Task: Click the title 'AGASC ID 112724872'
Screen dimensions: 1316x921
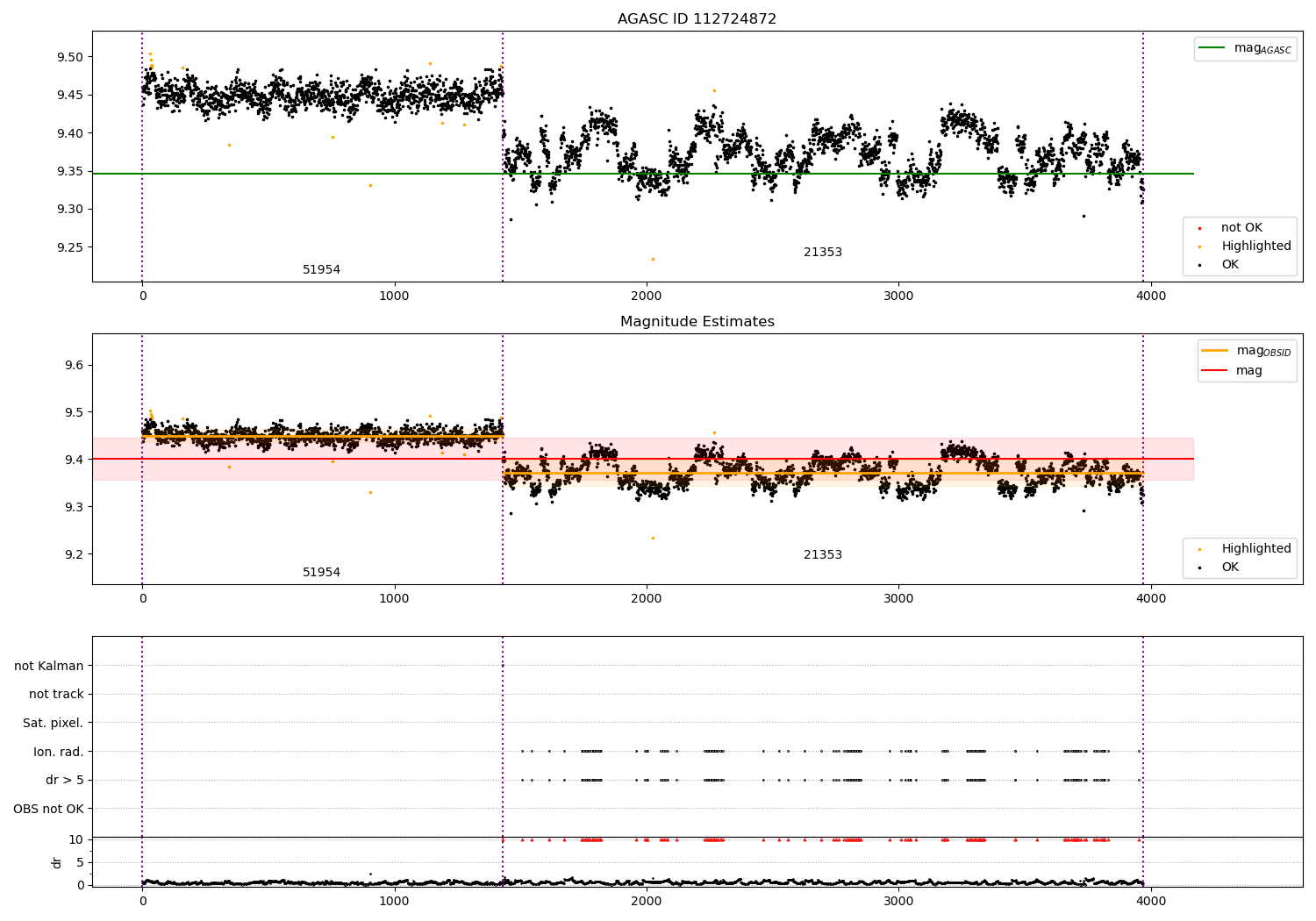Action: coord(697,19)
